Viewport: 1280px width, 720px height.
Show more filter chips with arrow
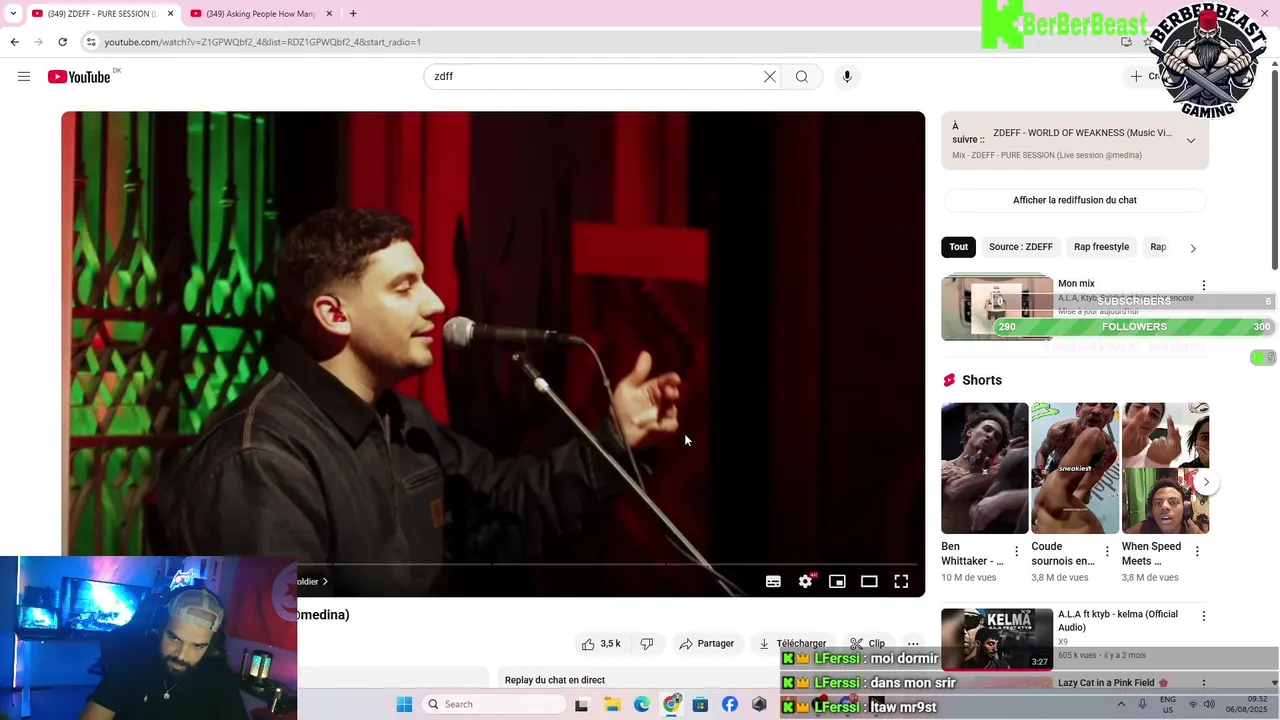pyautogui.click(x=1193, y=248)
